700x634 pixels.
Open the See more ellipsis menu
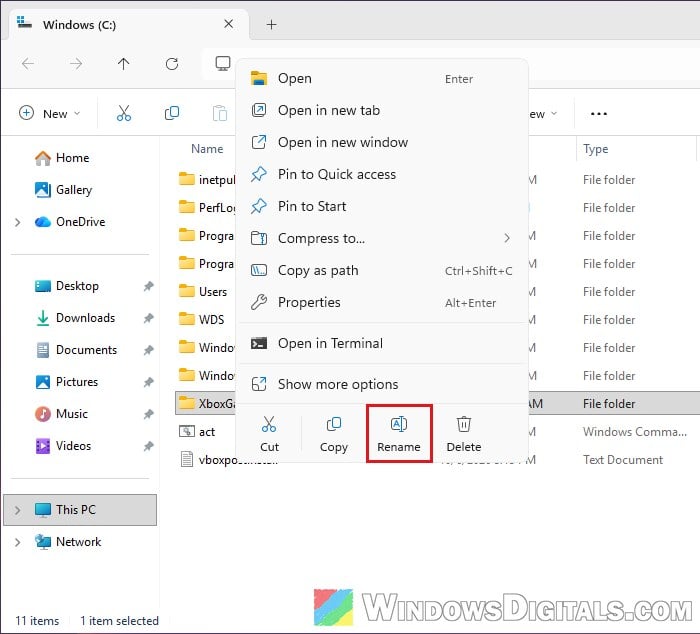point(598,113)
